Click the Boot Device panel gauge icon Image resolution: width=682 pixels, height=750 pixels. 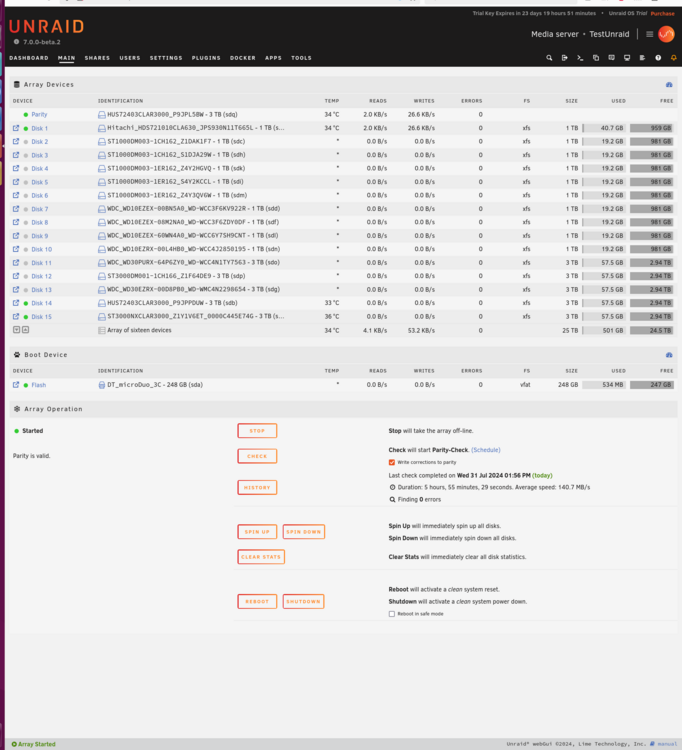[669, 355]
